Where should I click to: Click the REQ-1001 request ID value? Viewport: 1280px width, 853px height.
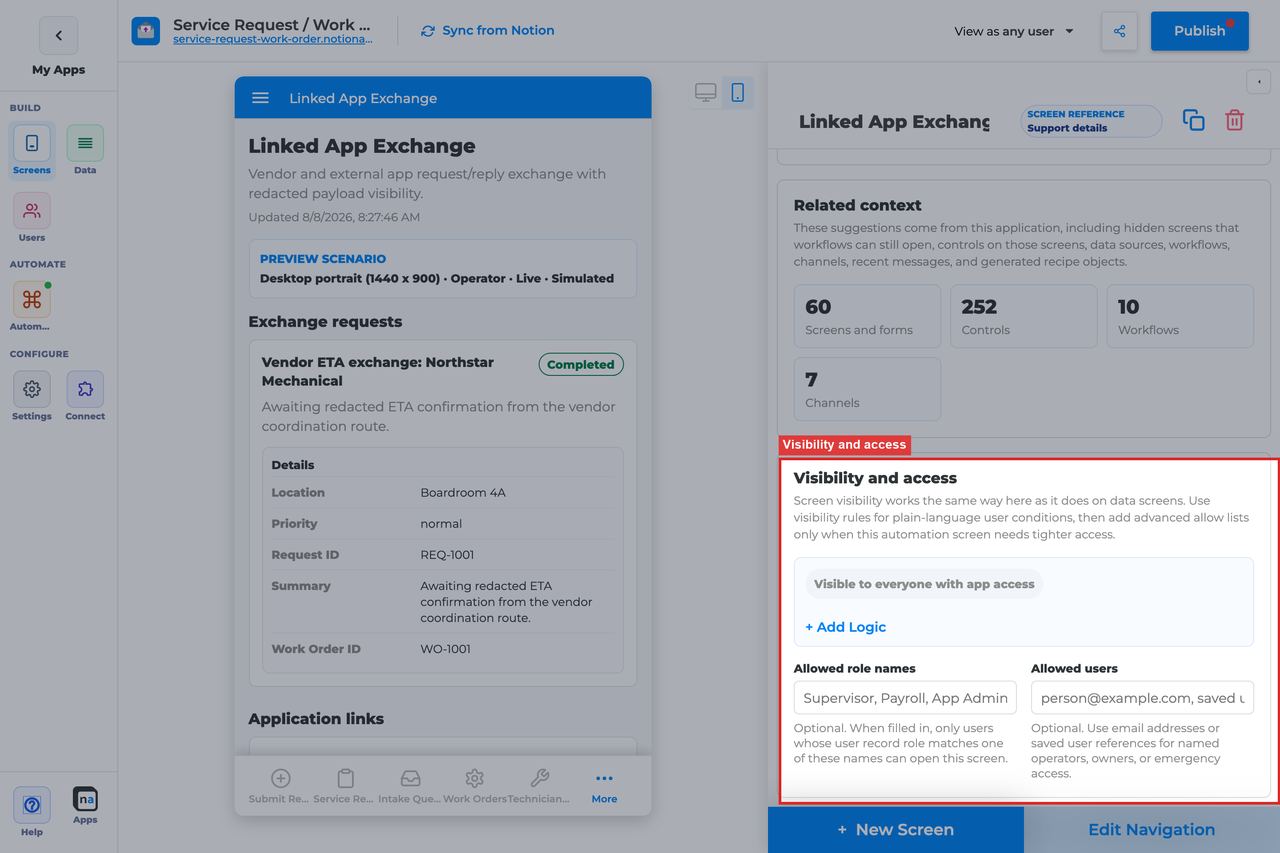click(x=447, y=555)
